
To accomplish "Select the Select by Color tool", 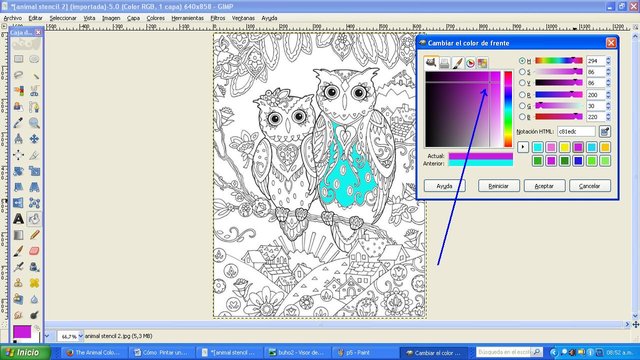I will click(x=18, y=91).
